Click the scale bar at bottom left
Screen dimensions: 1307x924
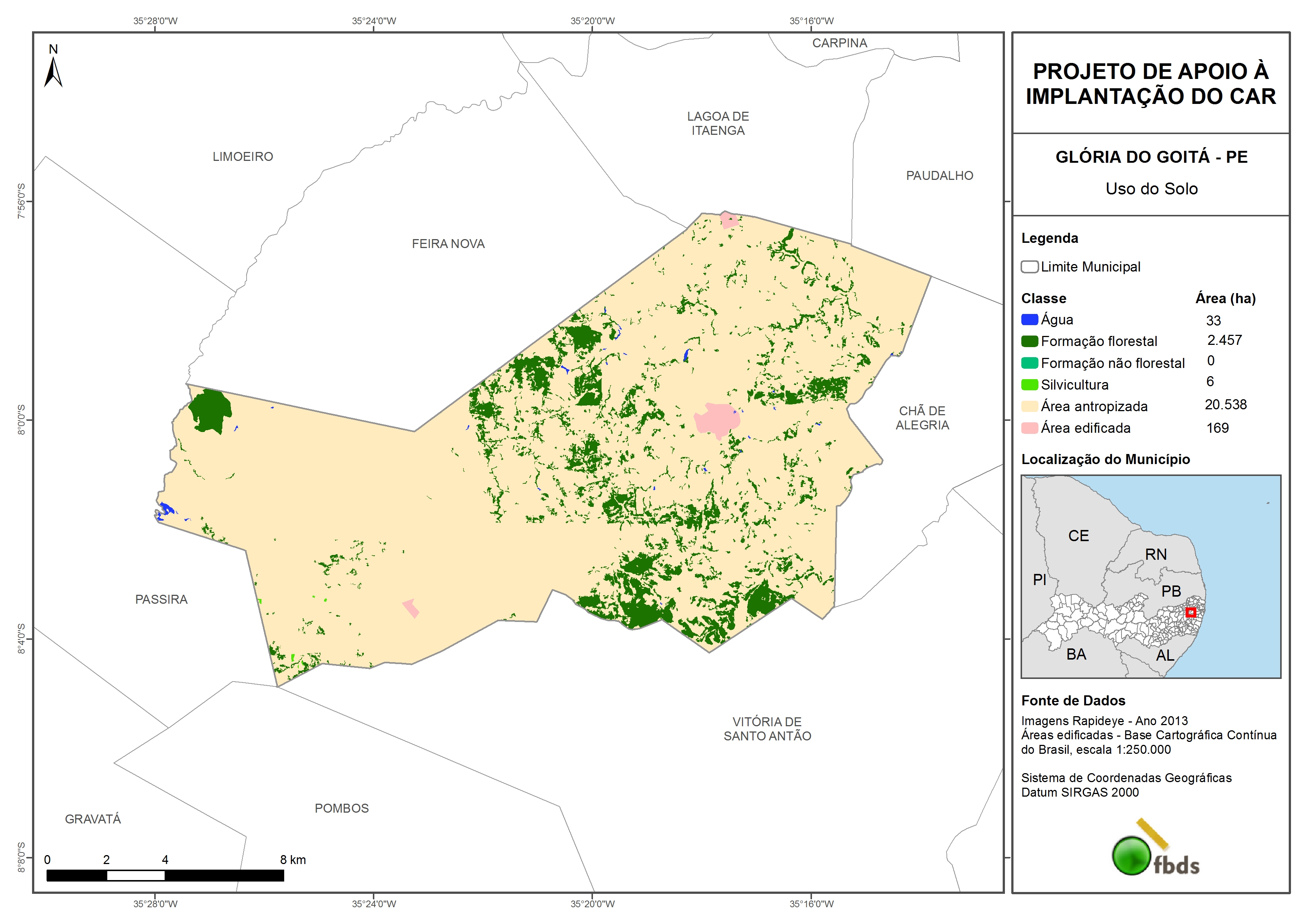pos(165,875)
